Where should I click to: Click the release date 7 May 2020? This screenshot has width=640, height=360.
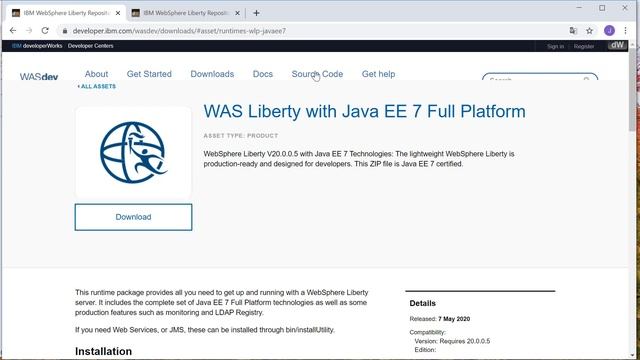tap(454, 319)
